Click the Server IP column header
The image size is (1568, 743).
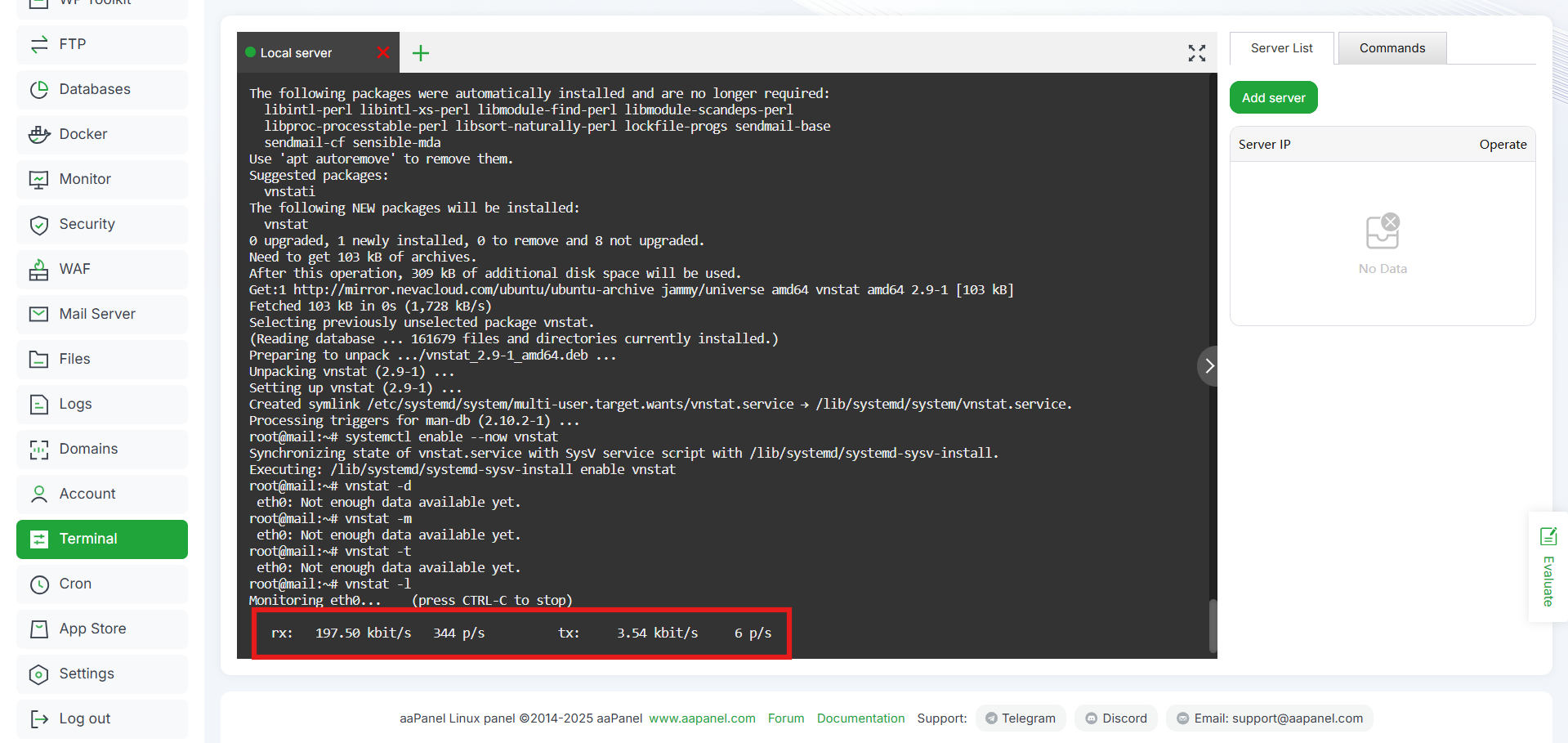coord(1264,145)
